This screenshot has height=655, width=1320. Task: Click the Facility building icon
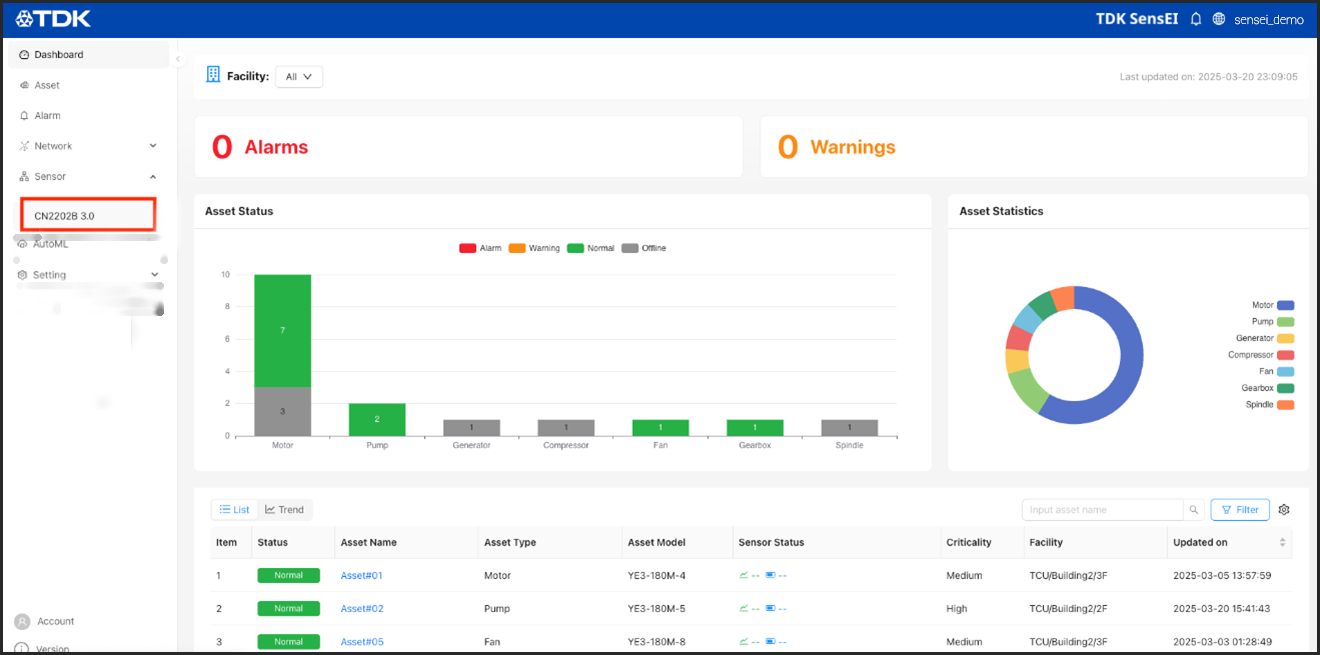pos(213,75)
